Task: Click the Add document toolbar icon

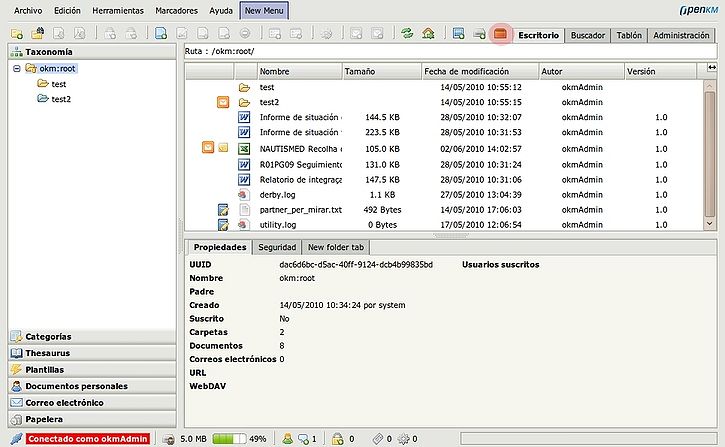Action: [160, 33]
